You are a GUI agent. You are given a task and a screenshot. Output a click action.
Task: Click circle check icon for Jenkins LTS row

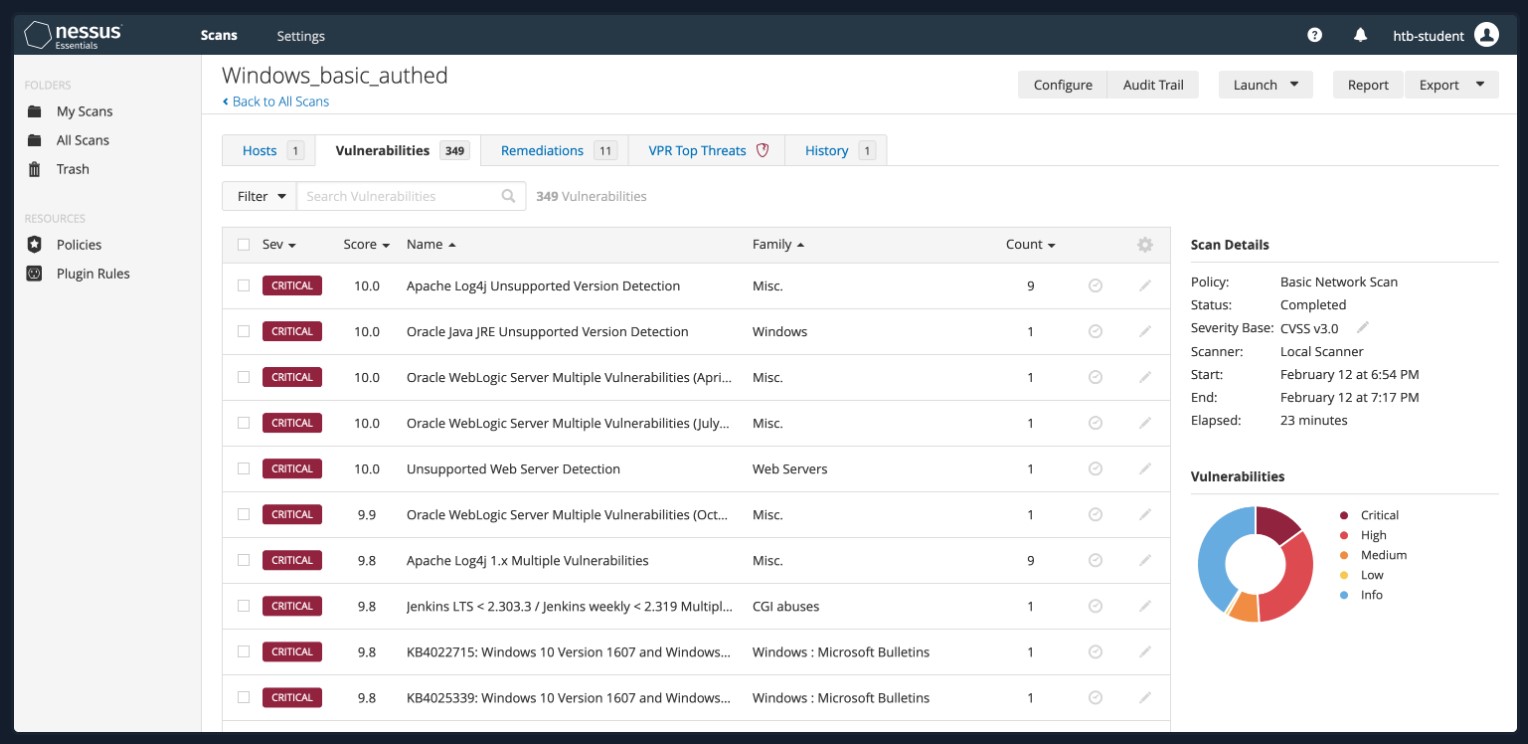coord(1095,605)
